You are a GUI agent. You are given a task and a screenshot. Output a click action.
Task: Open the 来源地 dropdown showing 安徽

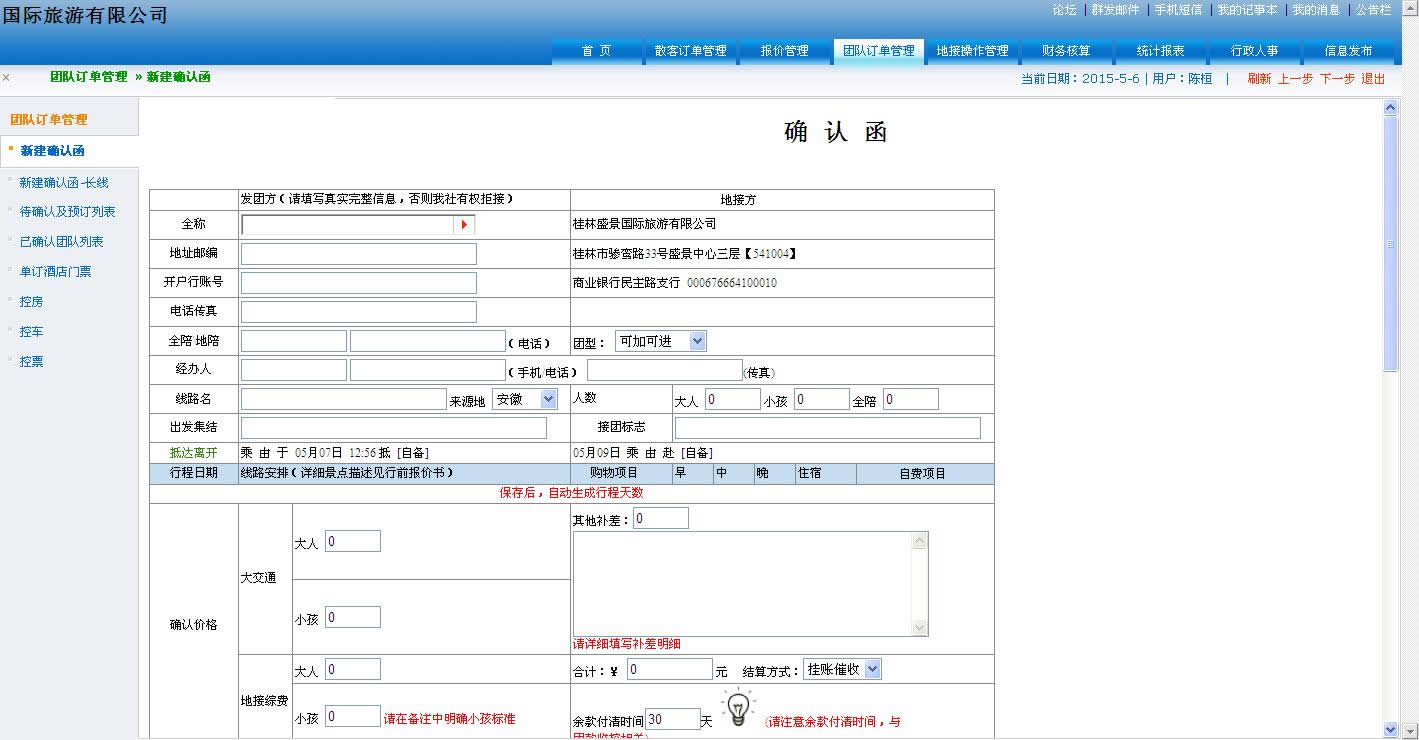[525, 399]
